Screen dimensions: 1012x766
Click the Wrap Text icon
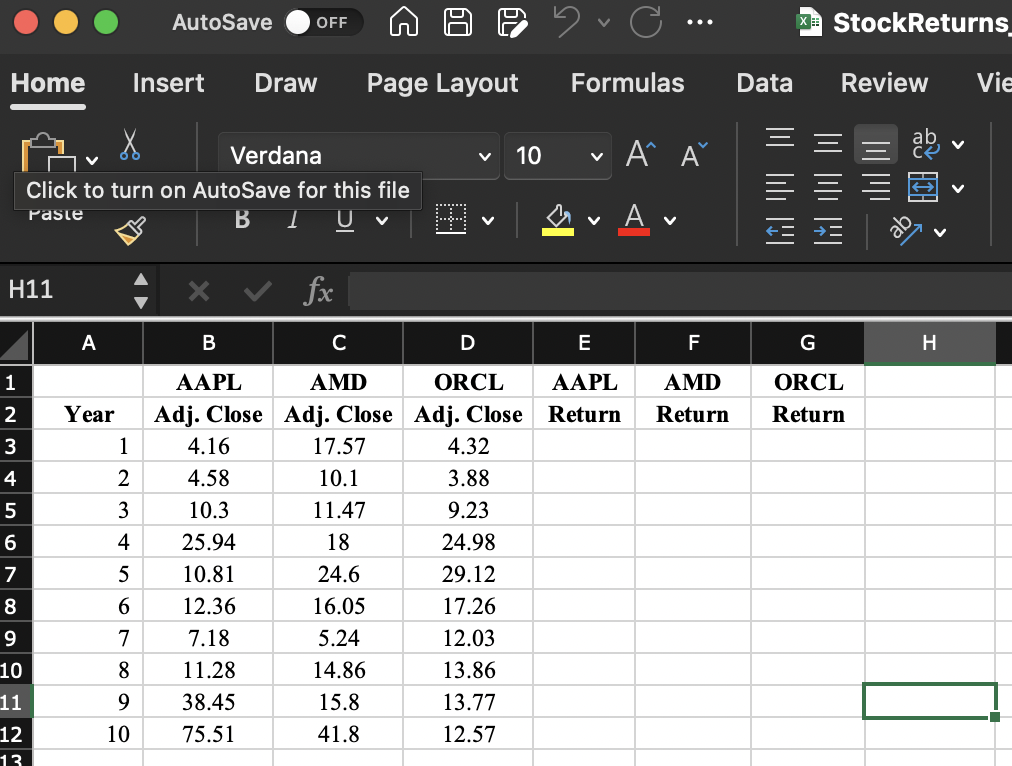[x=925, y=144]
